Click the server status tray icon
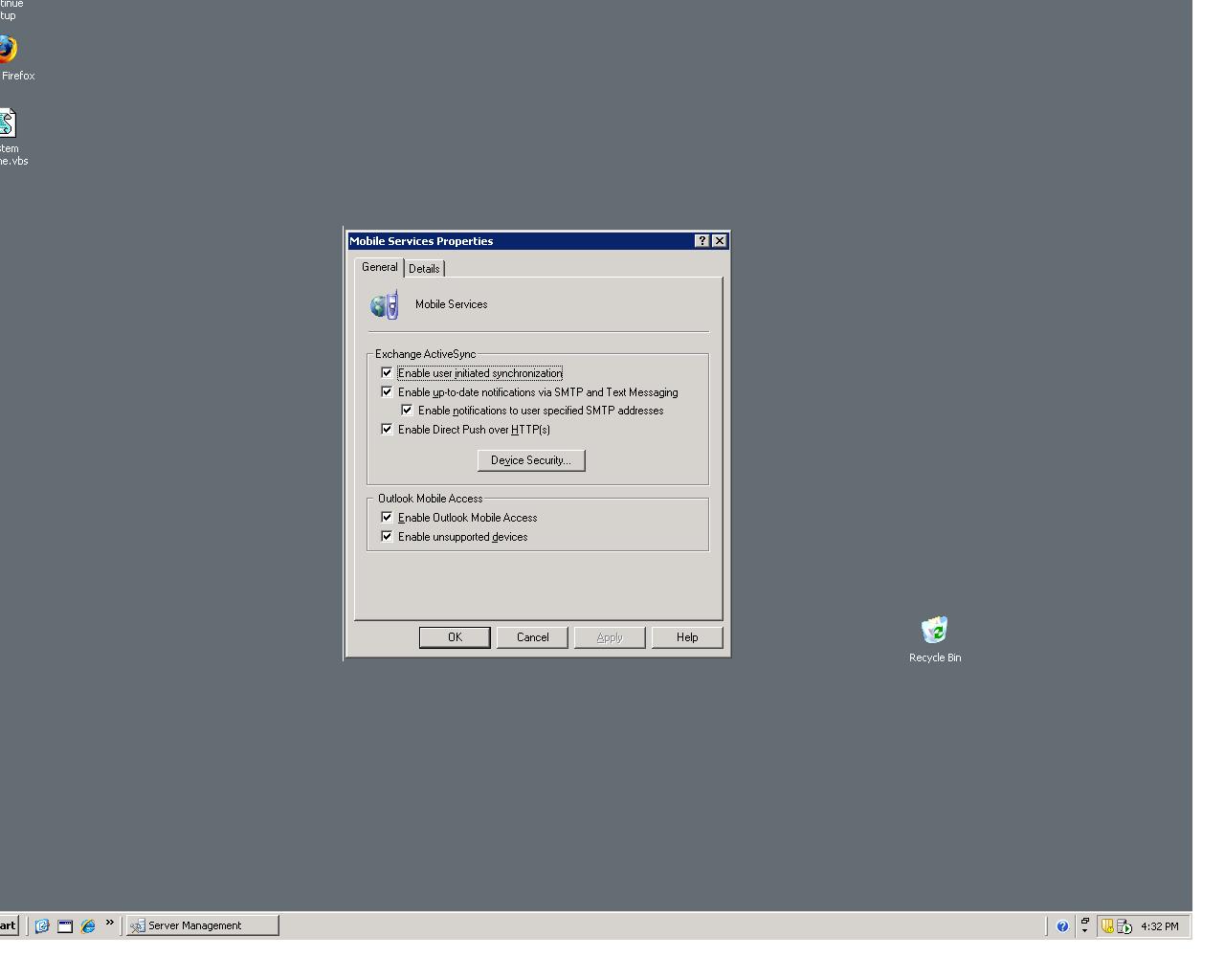 (1125, 925)
